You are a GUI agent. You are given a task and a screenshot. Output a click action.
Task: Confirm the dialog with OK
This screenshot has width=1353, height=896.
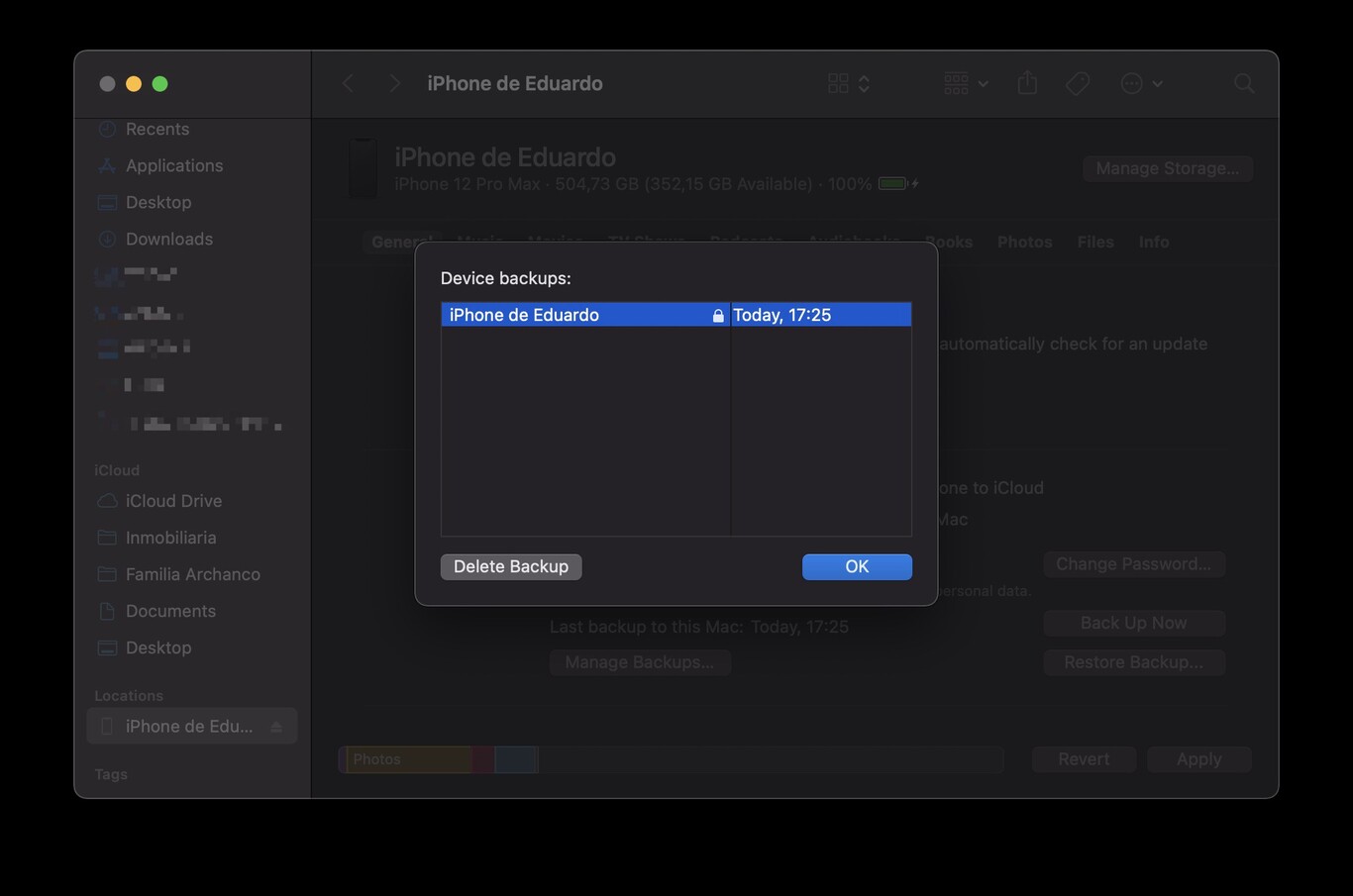(x=857, y=566)
